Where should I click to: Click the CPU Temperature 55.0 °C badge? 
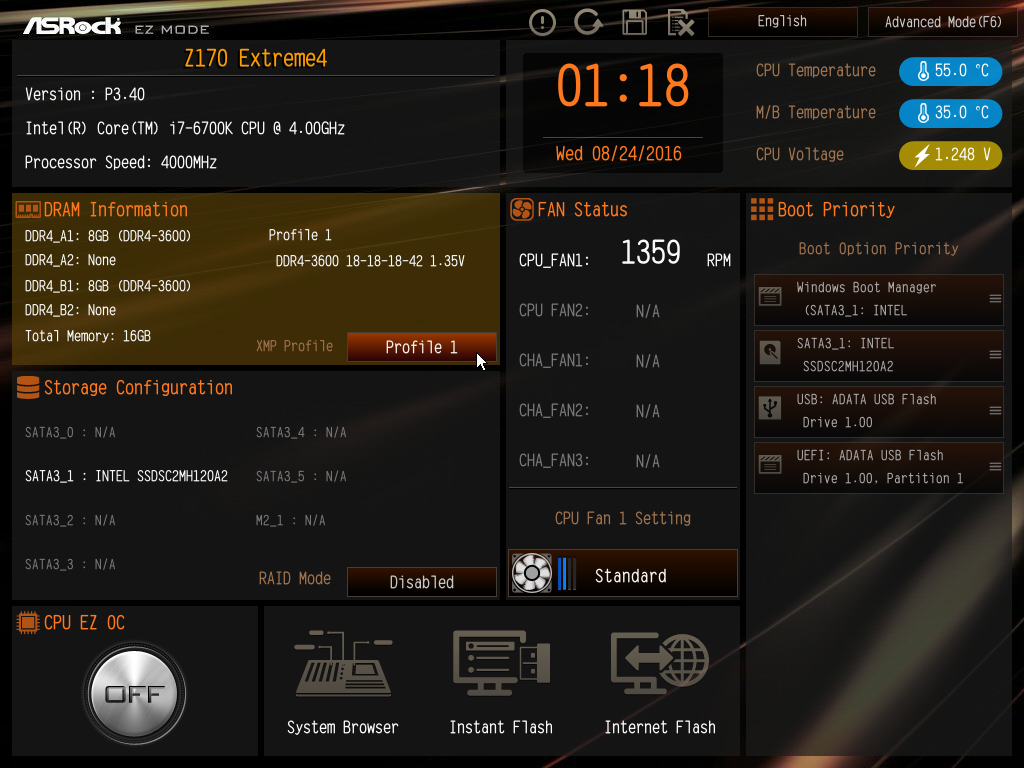coord(950,71)
